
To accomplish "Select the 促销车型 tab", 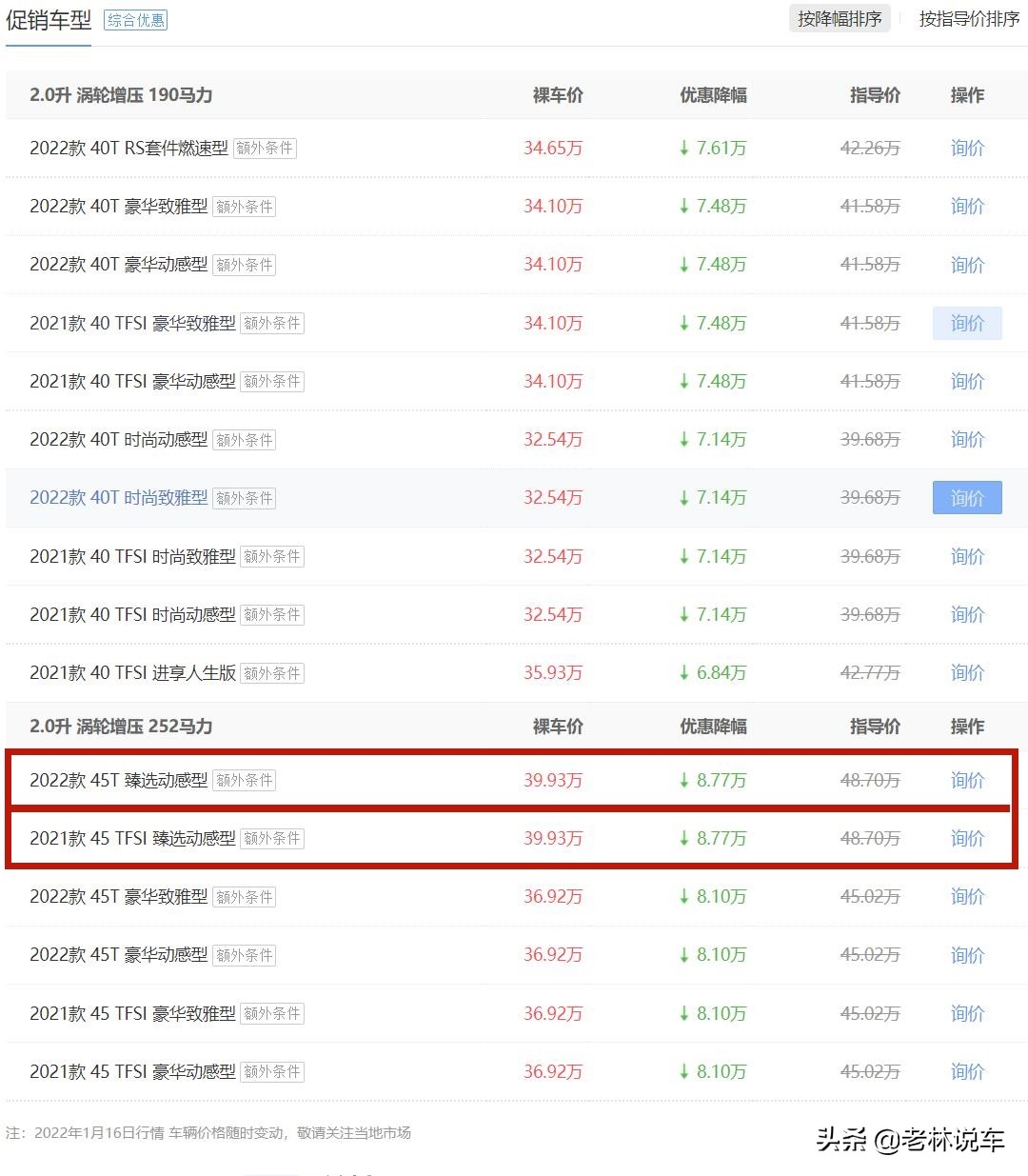I will click(49, 20).
